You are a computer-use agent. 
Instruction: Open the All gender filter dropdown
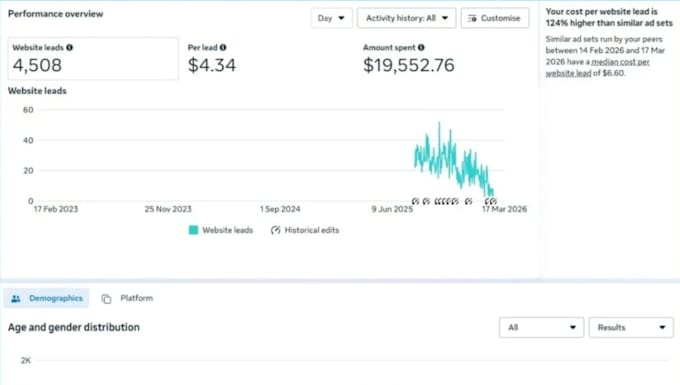(x=542, y=327)
